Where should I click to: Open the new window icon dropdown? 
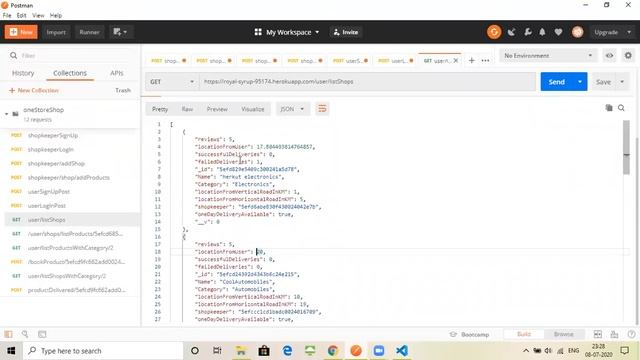click(120, 32)
